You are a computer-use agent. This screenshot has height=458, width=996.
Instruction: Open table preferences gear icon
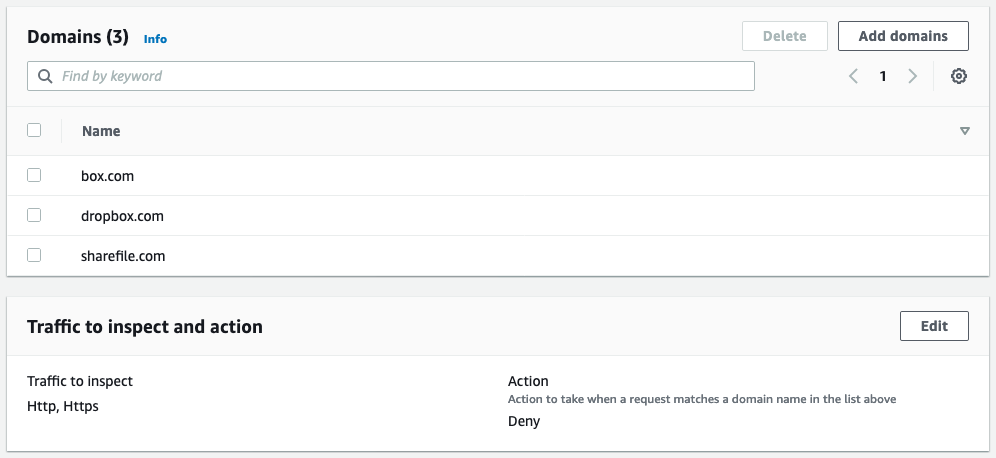click(x=958, y=76)
